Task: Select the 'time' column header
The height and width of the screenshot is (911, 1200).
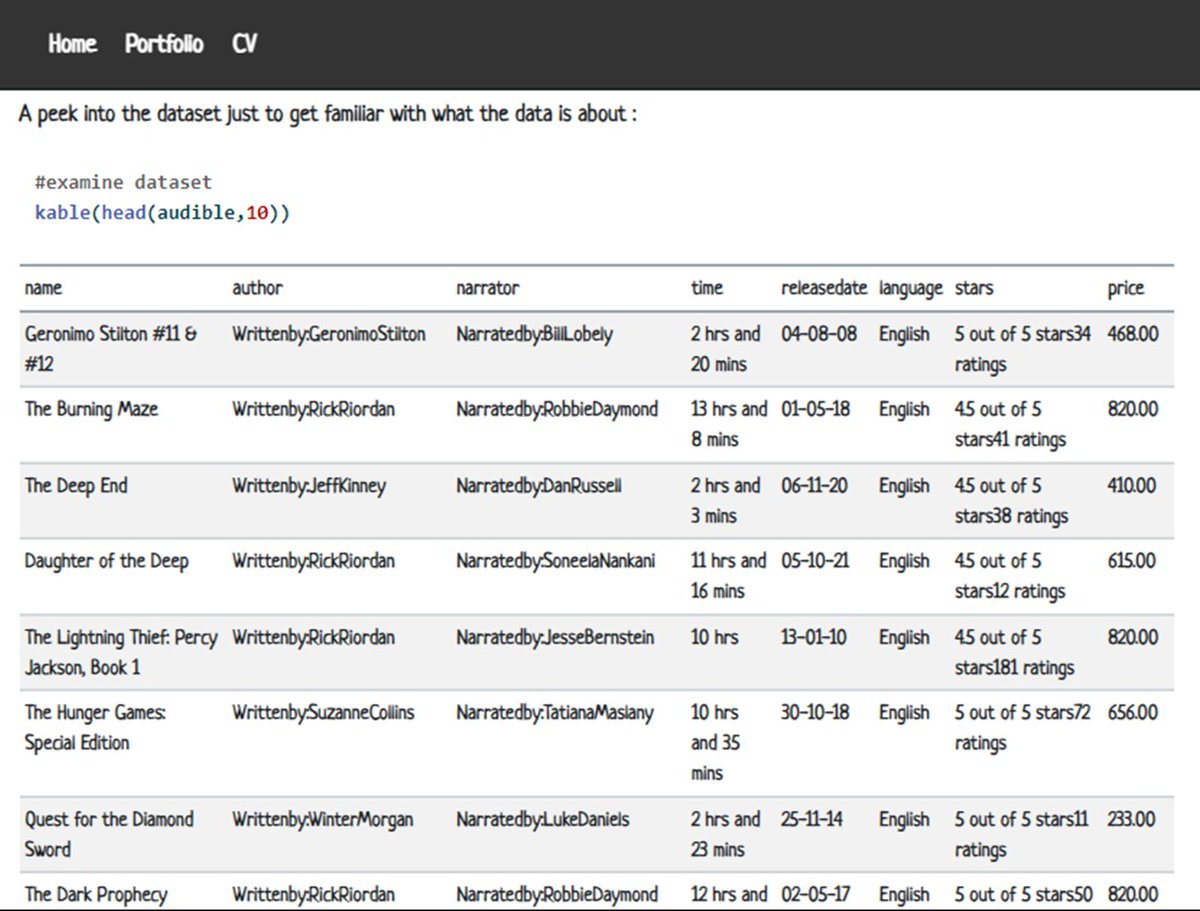Action: click(706, 288)
